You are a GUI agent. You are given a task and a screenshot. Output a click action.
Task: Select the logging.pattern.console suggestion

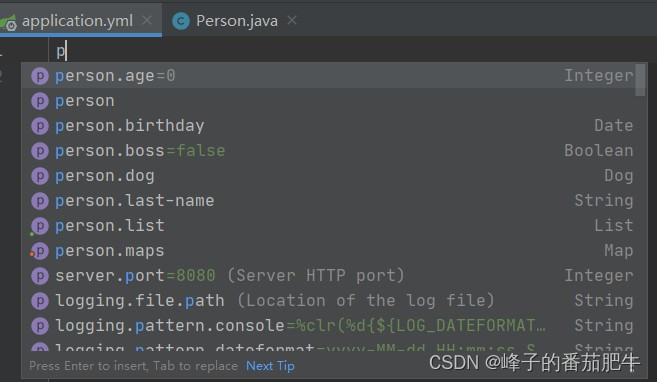coord(333,325)
